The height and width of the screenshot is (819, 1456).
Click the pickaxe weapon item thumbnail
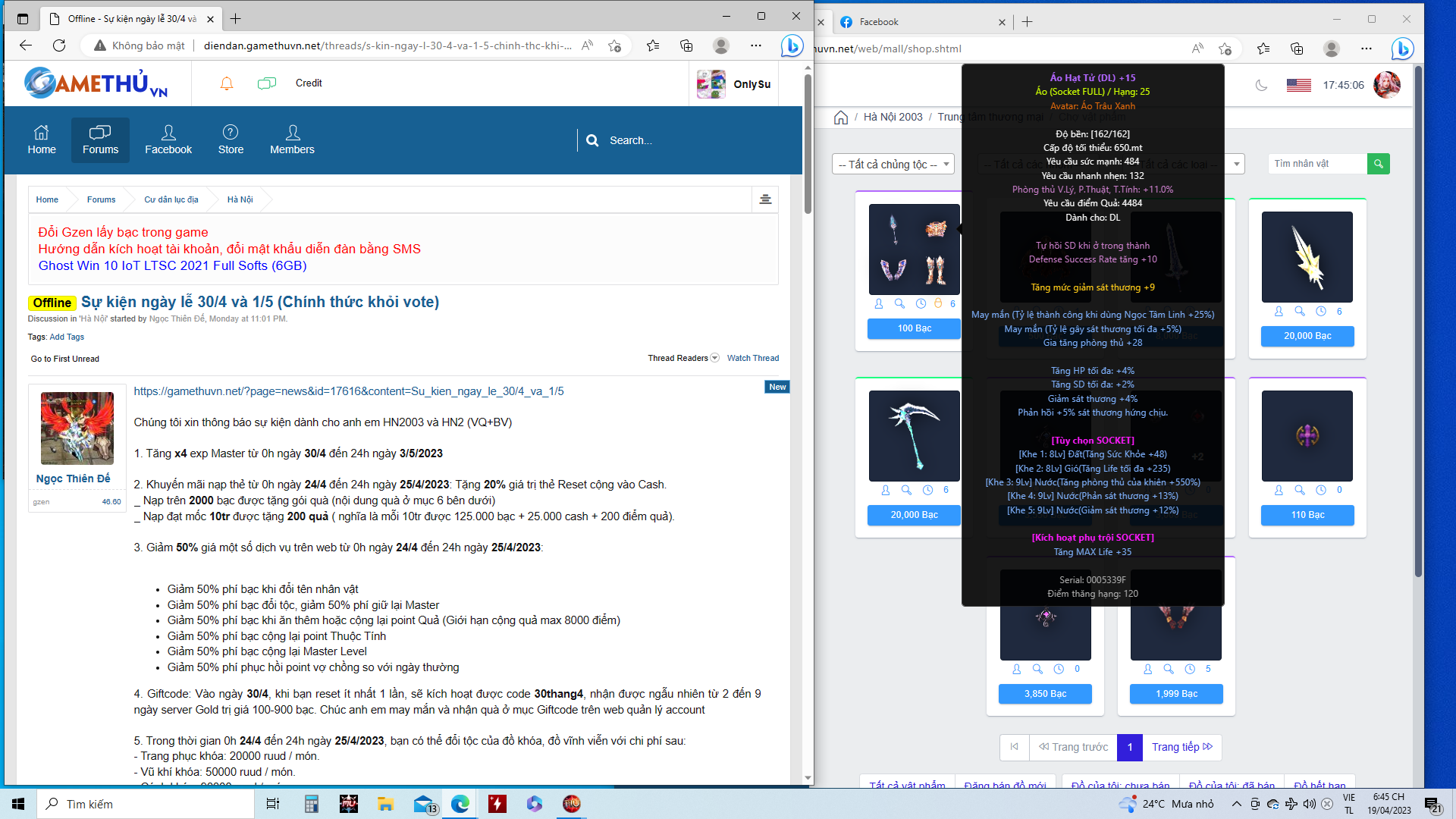pyautogui.click(x=914, y=436)
